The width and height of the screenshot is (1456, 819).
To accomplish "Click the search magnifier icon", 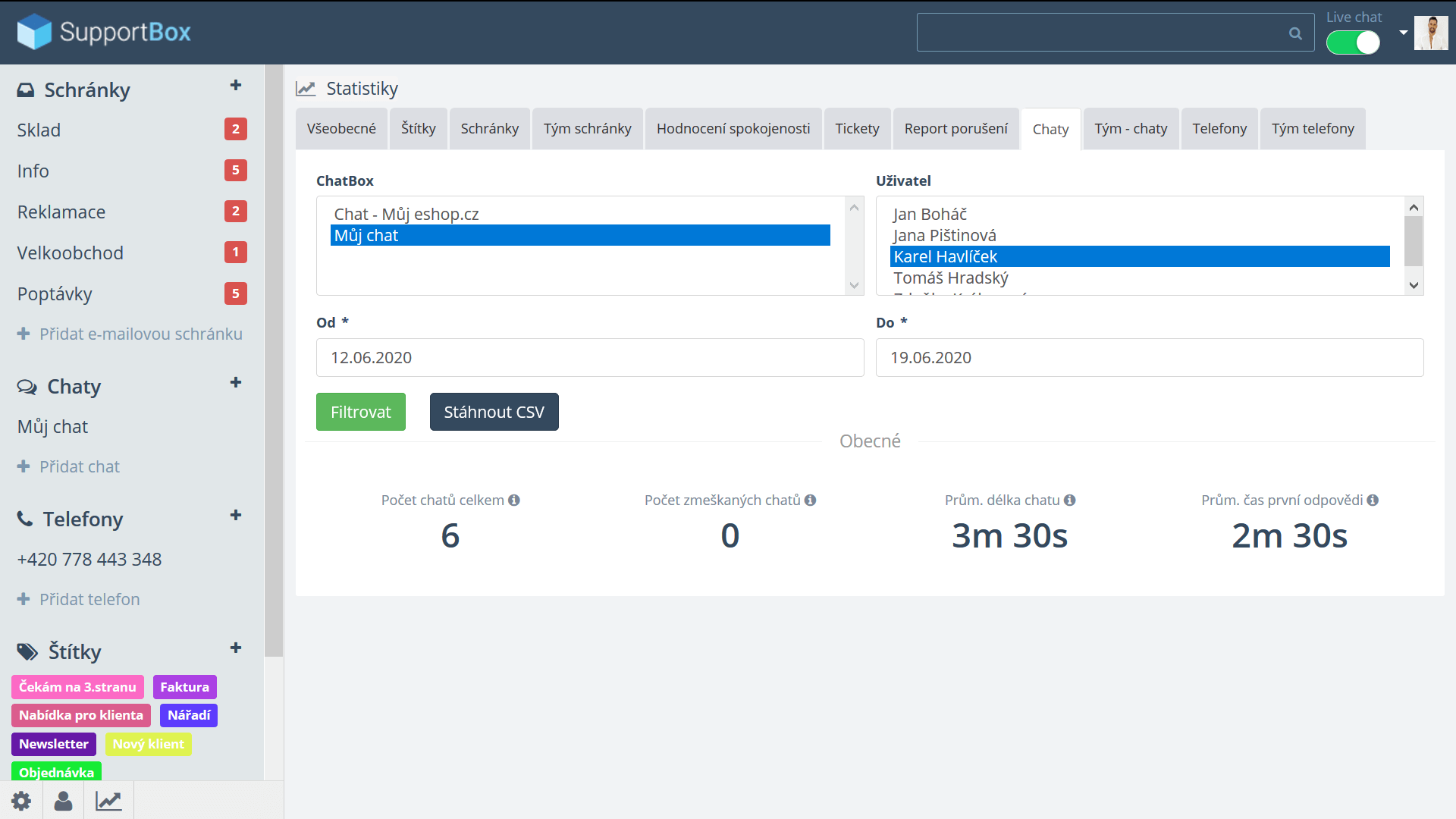I will (x=1295, y=33).
